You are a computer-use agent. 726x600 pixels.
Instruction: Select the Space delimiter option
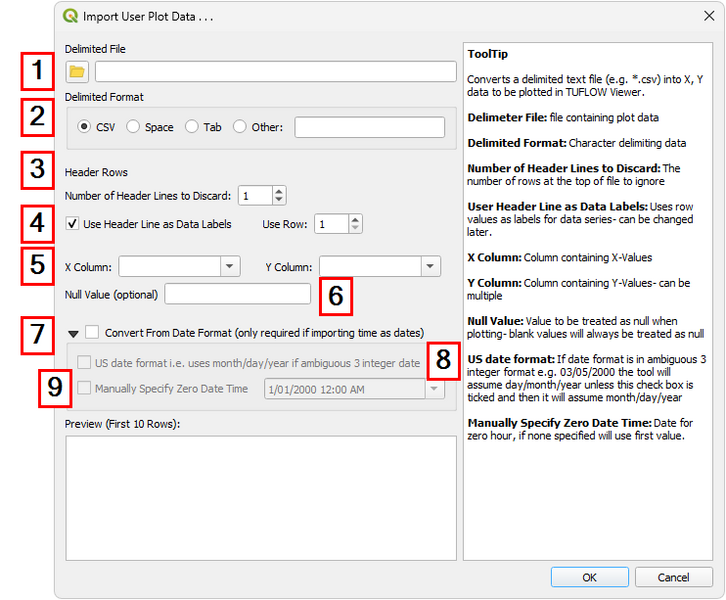(x=133, y=127)
